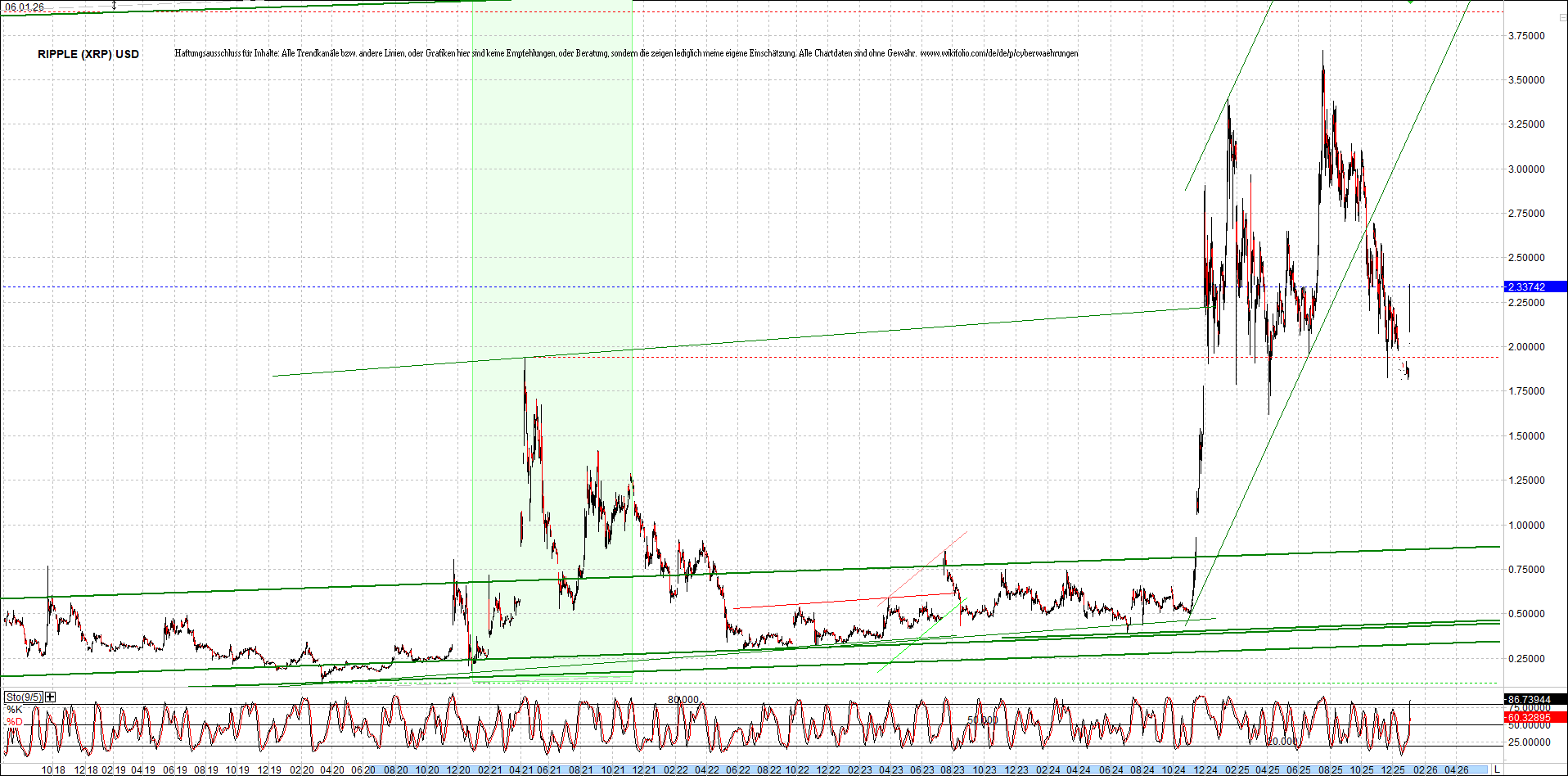Click the small scale icon above the price axis
Image resolution: width=1568 pixels, height=776 pixels.
[1561, 17]
